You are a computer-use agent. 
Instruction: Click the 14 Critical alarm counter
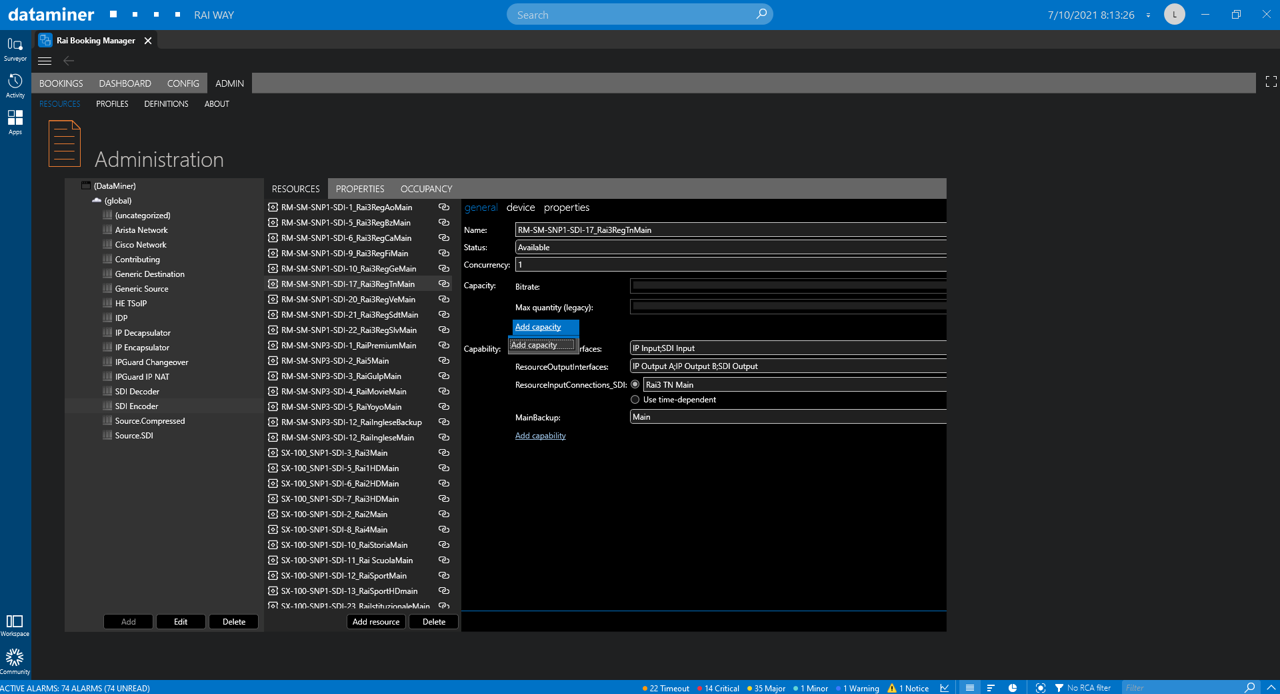point(717,688)
